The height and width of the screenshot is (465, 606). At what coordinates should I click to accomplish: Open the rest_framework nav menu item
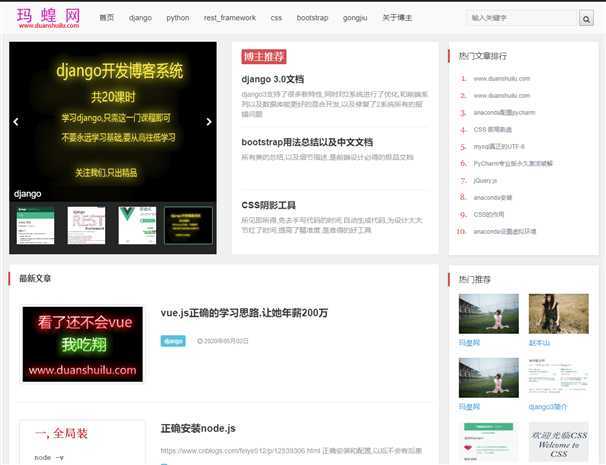pos(230,18)
